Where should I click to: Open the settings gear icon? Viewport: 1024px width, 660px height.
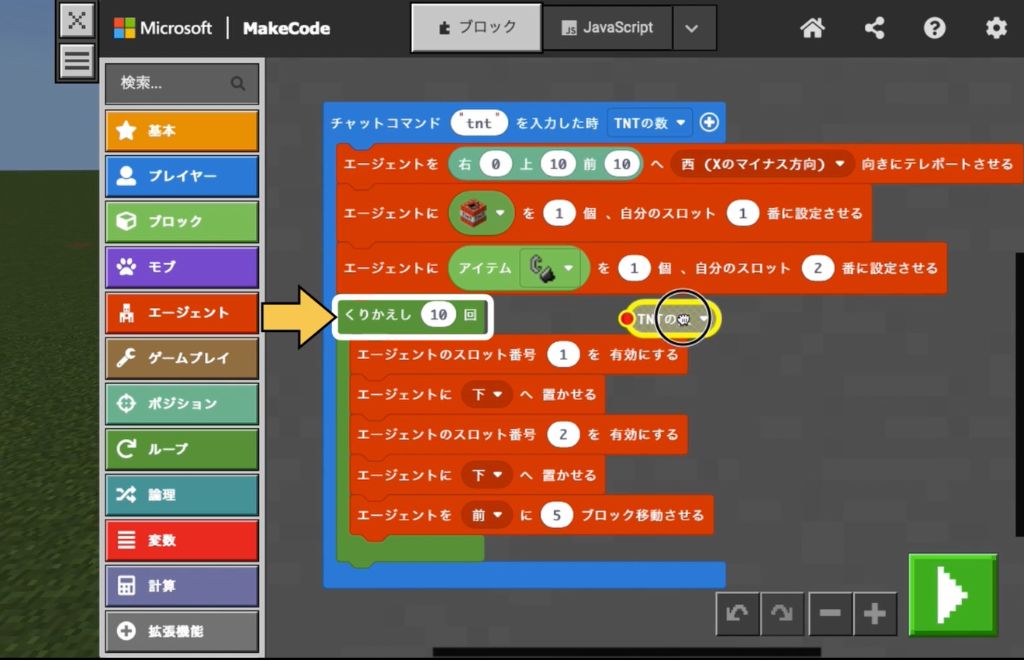pos(995,28)
